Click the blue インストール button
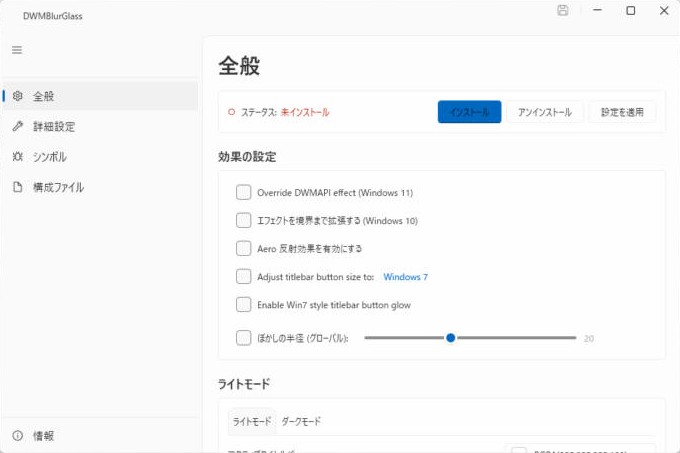The height and width of the screenshot is (453, 680). pyautogui.click(x=469, y=112)
